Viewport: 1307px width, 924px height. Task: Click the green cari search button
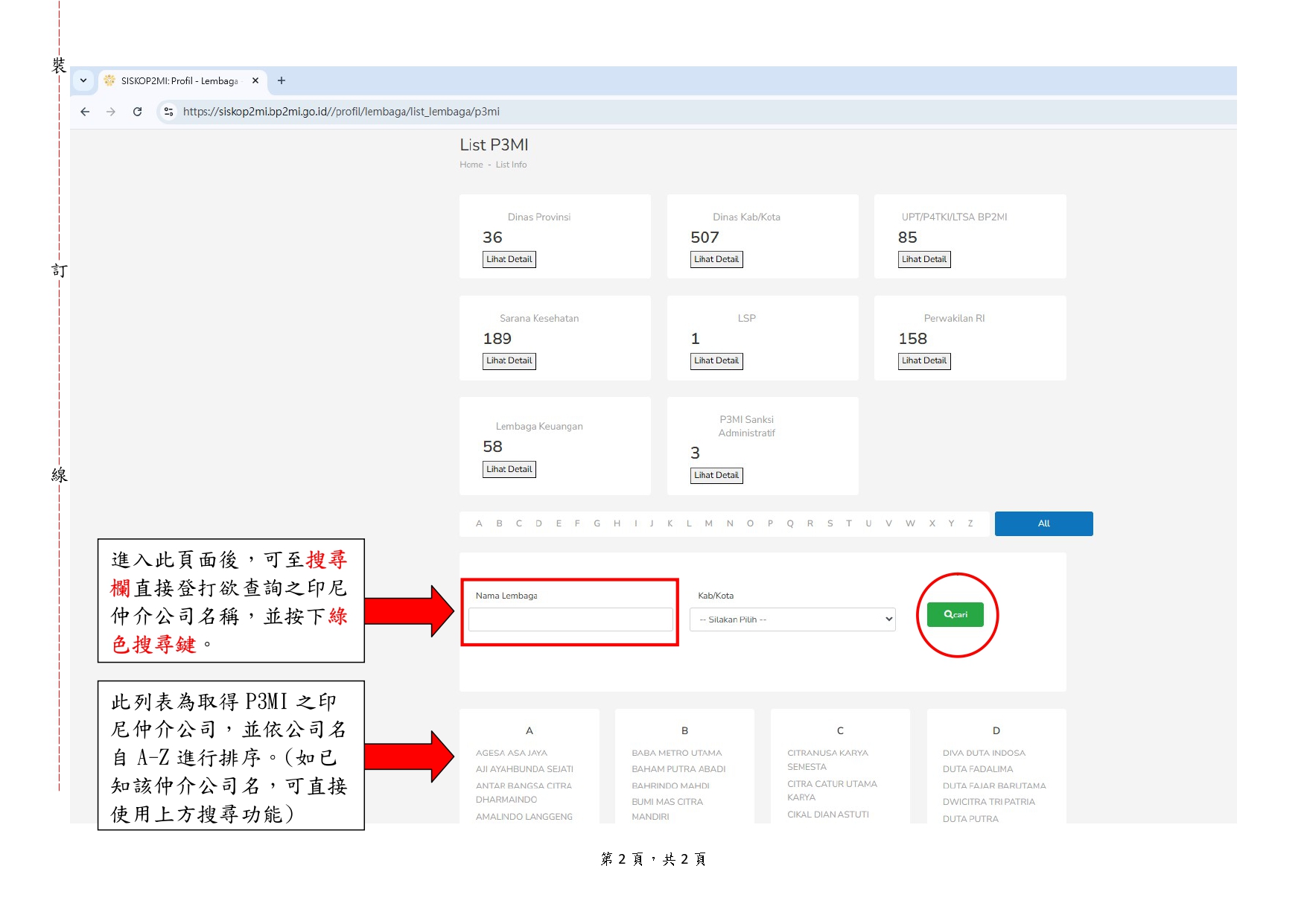[x=955, y=614]
